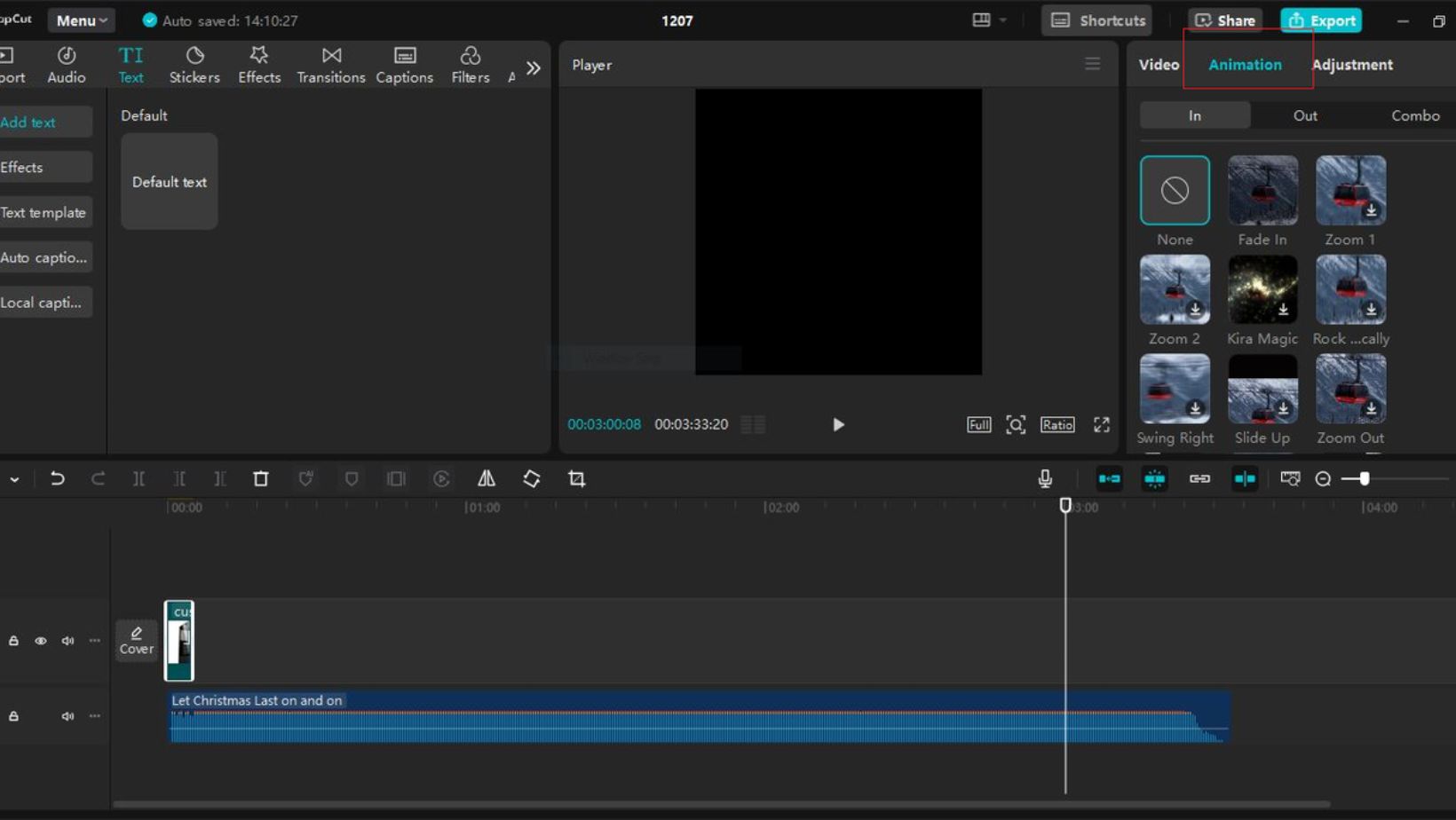Open the Effects panel in top toolbar

coord(259,65)
